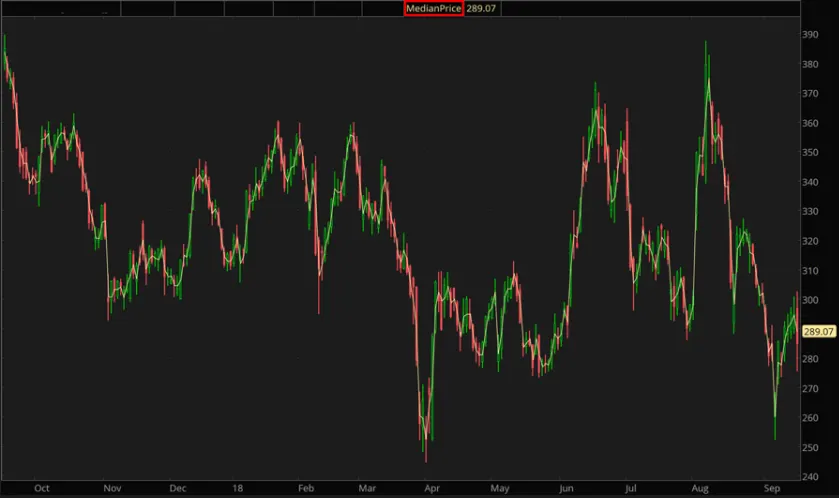The height and width of the screenshot is (498, 839).
Task: Click the 350 price axis label
Action: click(810, 152)
